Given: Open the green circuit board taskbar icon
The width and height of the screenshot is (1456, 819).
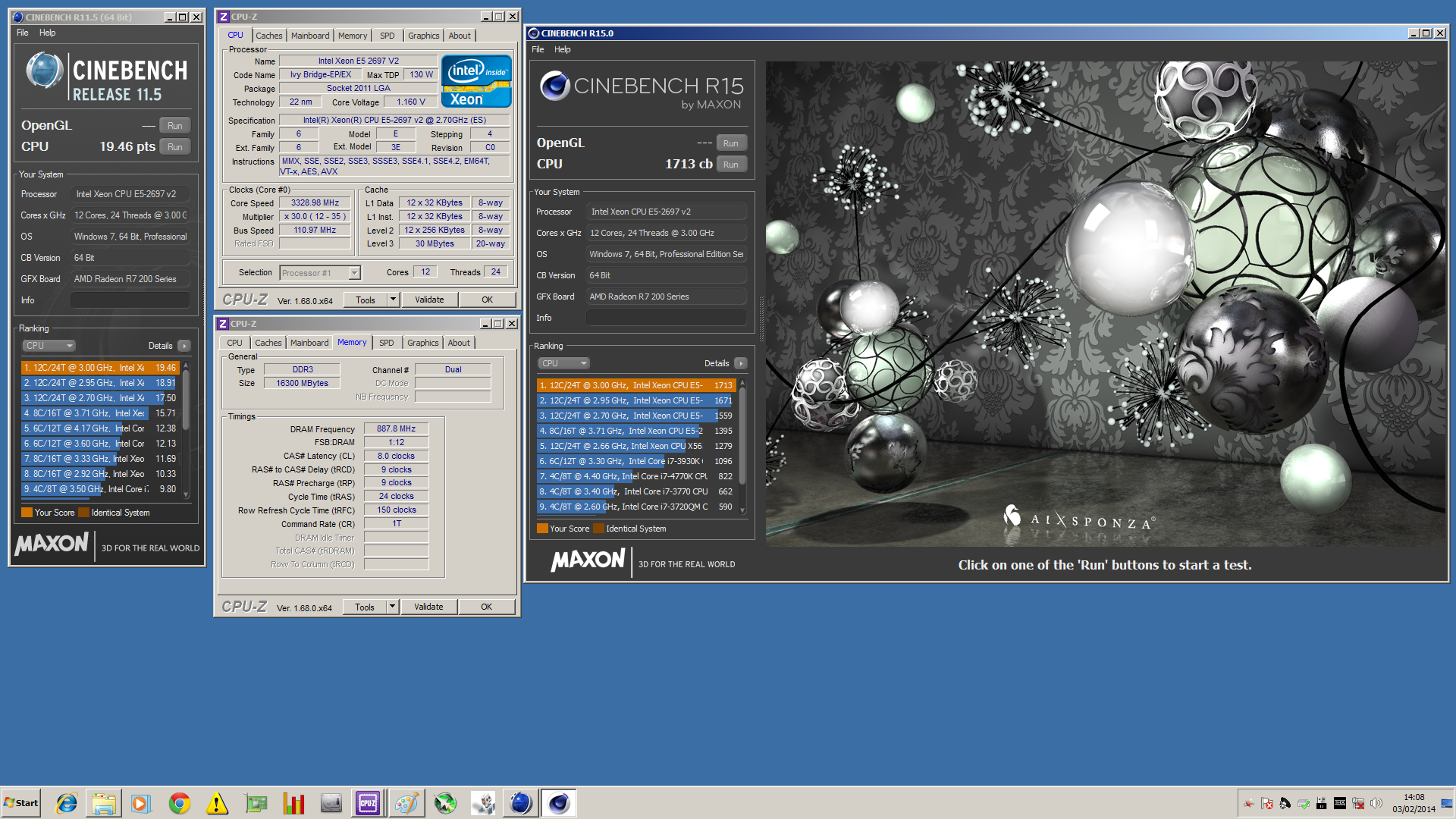Looking at the screenshot, I should (x=256, y=803).
